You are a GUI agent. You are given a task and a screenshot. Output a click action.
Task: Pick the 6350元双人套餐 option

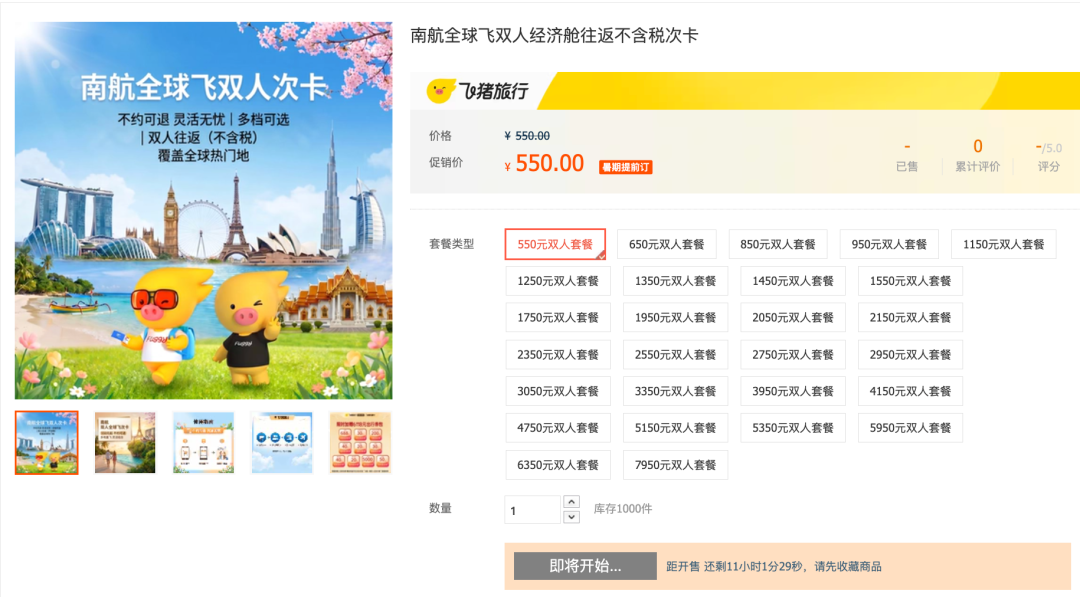pyautogui.click(x=558, y=465)
